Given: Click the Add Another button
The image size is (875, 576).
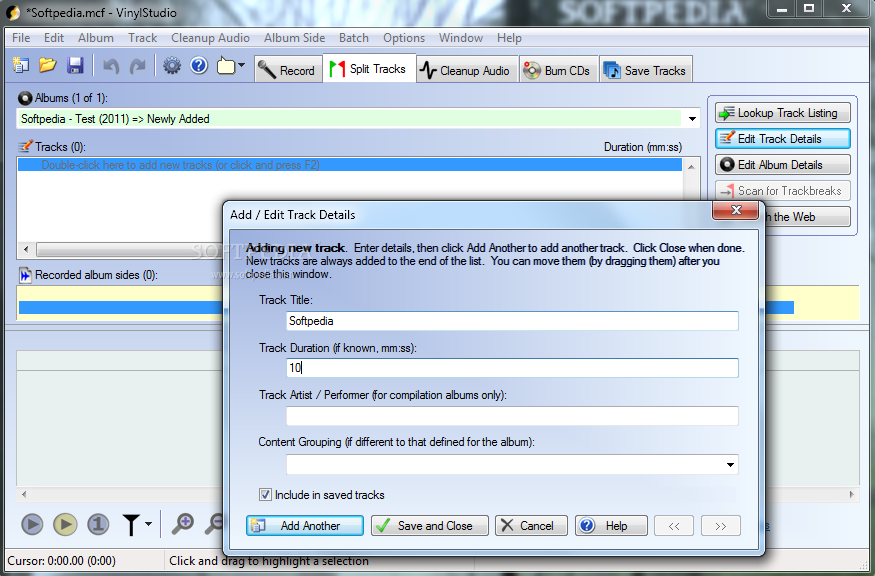Looking at the screenshot, I should pyautogui.click(x=305, y=525).
